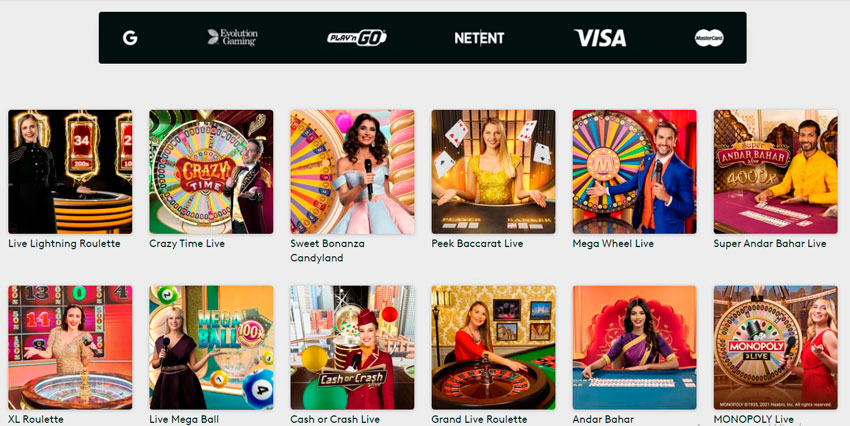Click the Mega Wheel Live title link

[x=613, y=244]
